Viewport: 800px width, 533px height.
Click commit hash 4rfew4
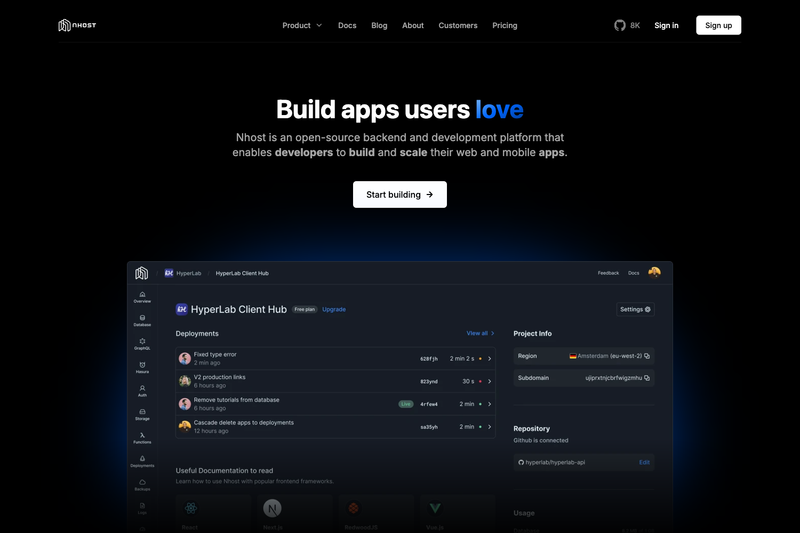tap(429, 404)
